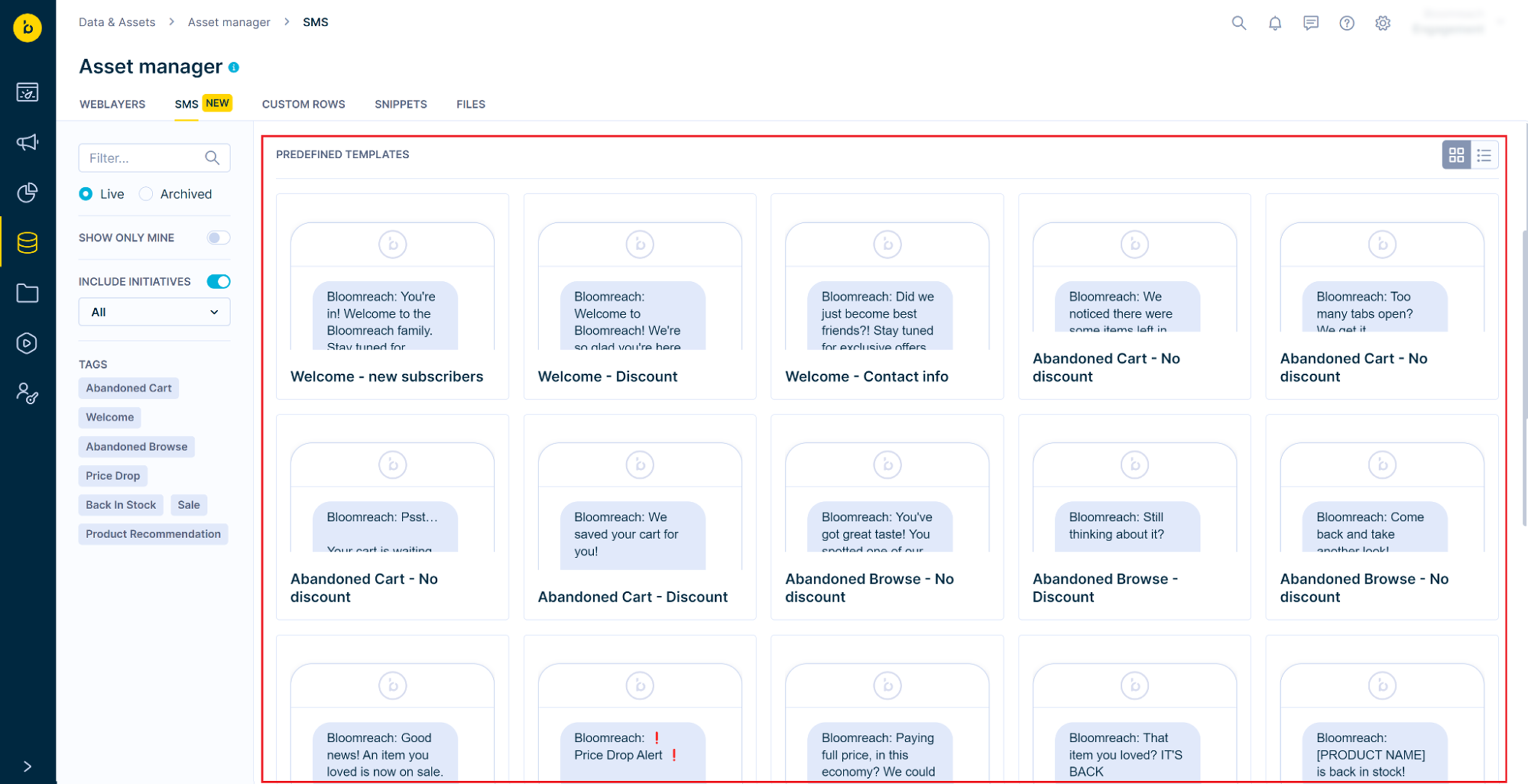Open the user management sidebar icon

[27, 393]
